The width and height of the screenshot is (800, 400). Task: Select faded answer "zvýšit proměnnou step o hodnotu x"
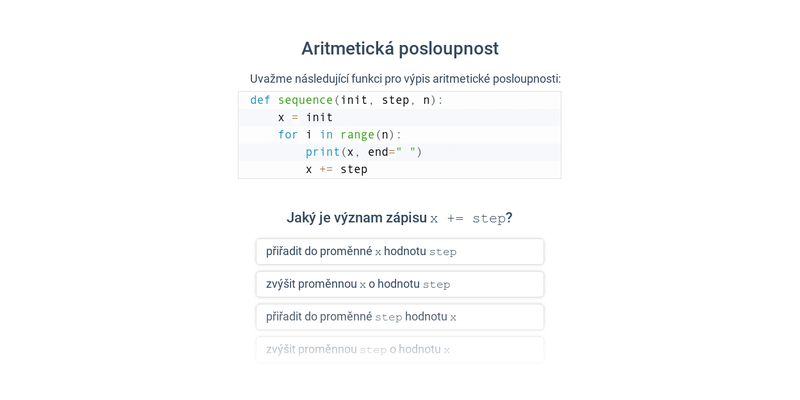(x=399, y=349)
